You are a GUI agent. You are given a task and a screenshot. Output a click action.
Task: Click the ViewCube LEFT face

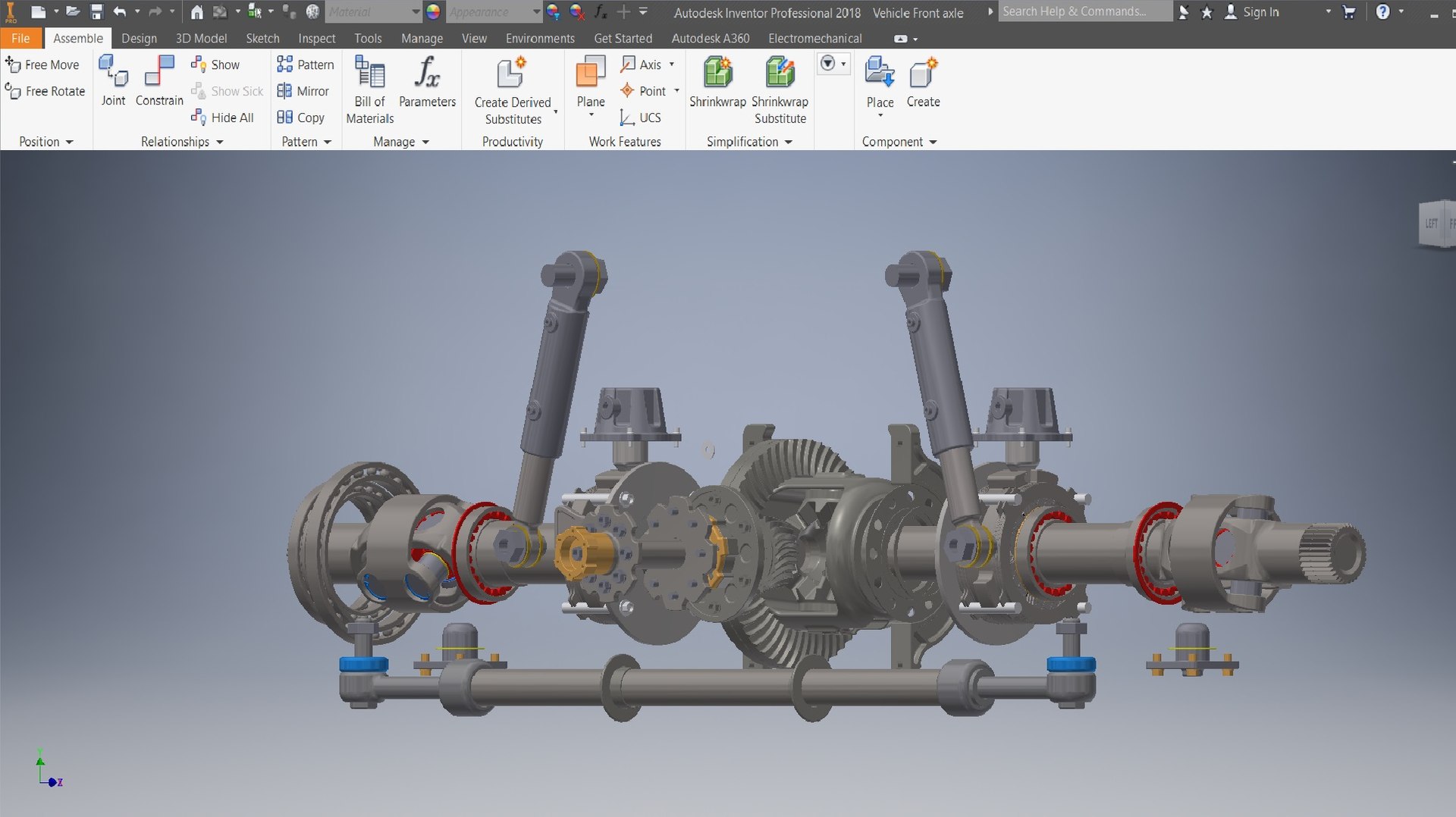(x=1431, y=224)
